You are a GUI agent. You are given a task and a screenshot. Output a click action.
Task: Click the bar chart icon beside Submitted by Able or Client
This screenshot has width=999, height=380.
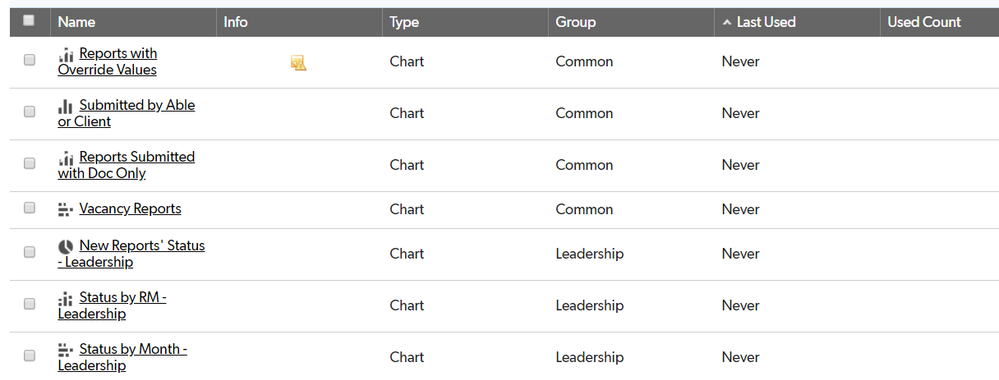click(66, 107)
